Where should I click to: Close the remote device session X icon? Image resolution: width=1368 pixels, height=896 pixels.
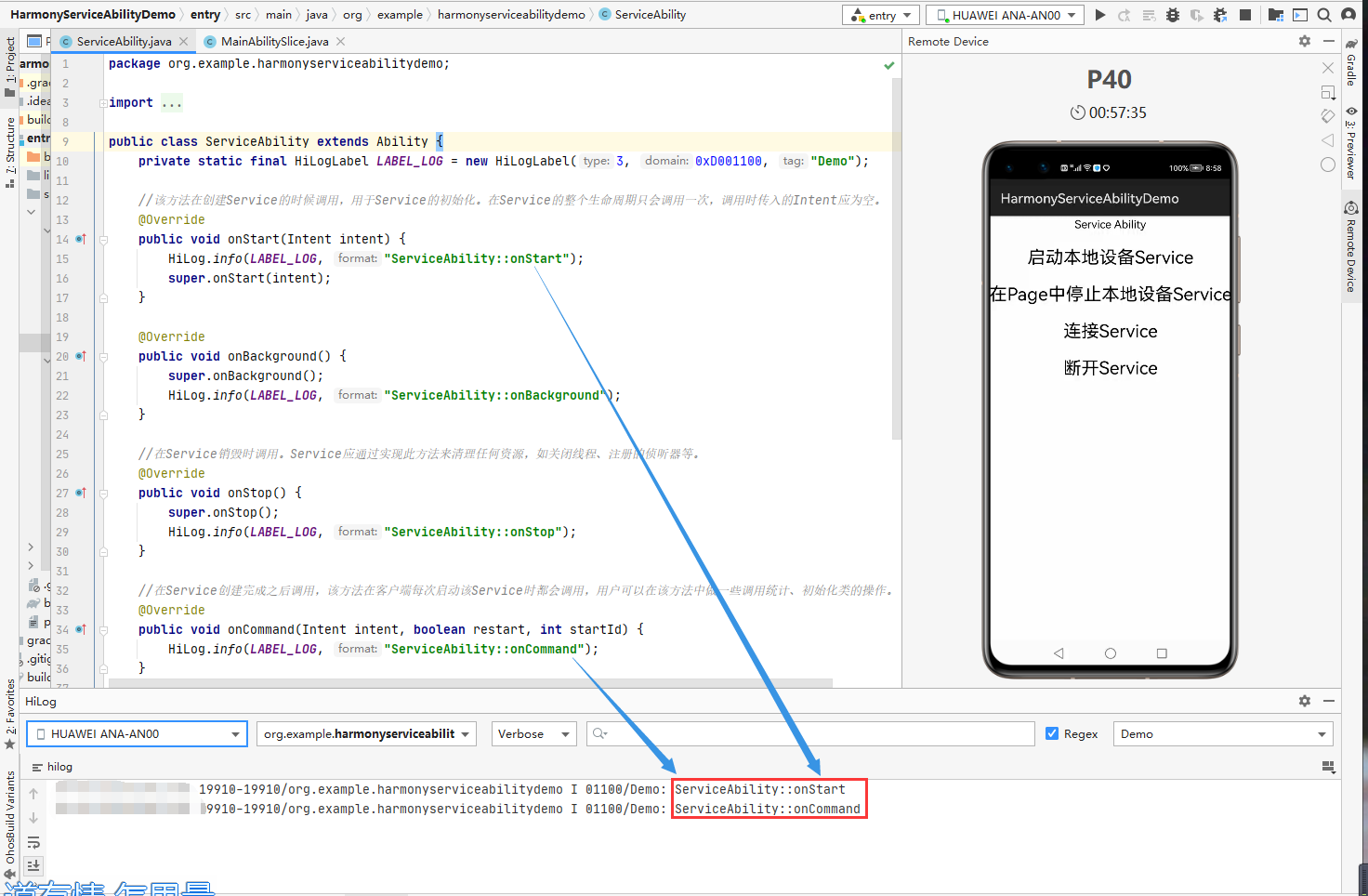1328,68
